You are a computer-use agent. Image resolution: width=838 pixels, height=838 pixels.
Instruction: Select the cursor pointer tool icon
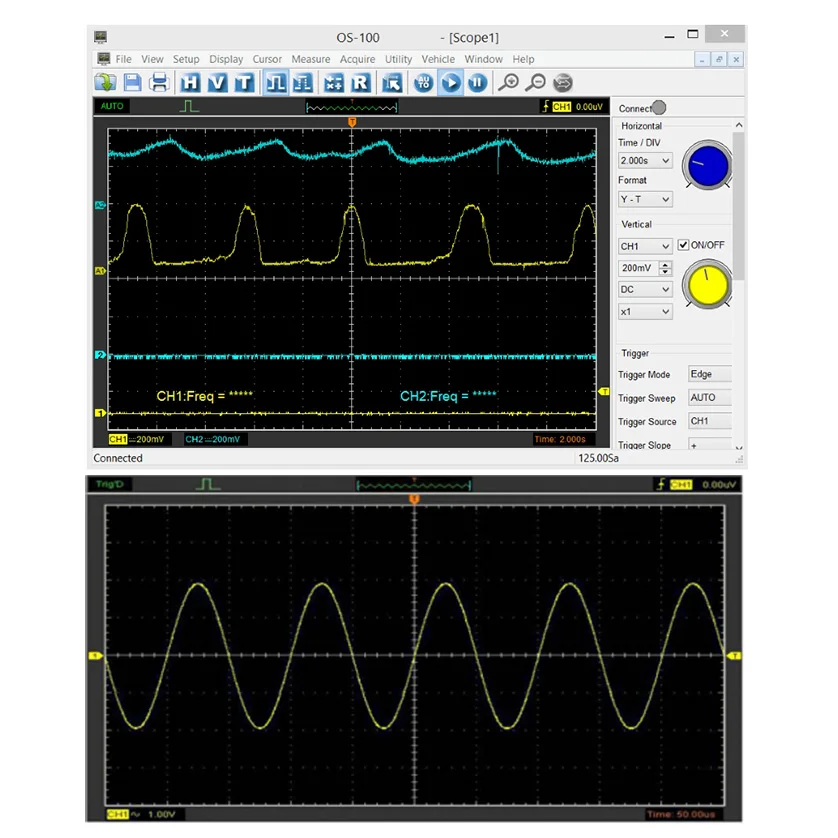tap(392, 83)
